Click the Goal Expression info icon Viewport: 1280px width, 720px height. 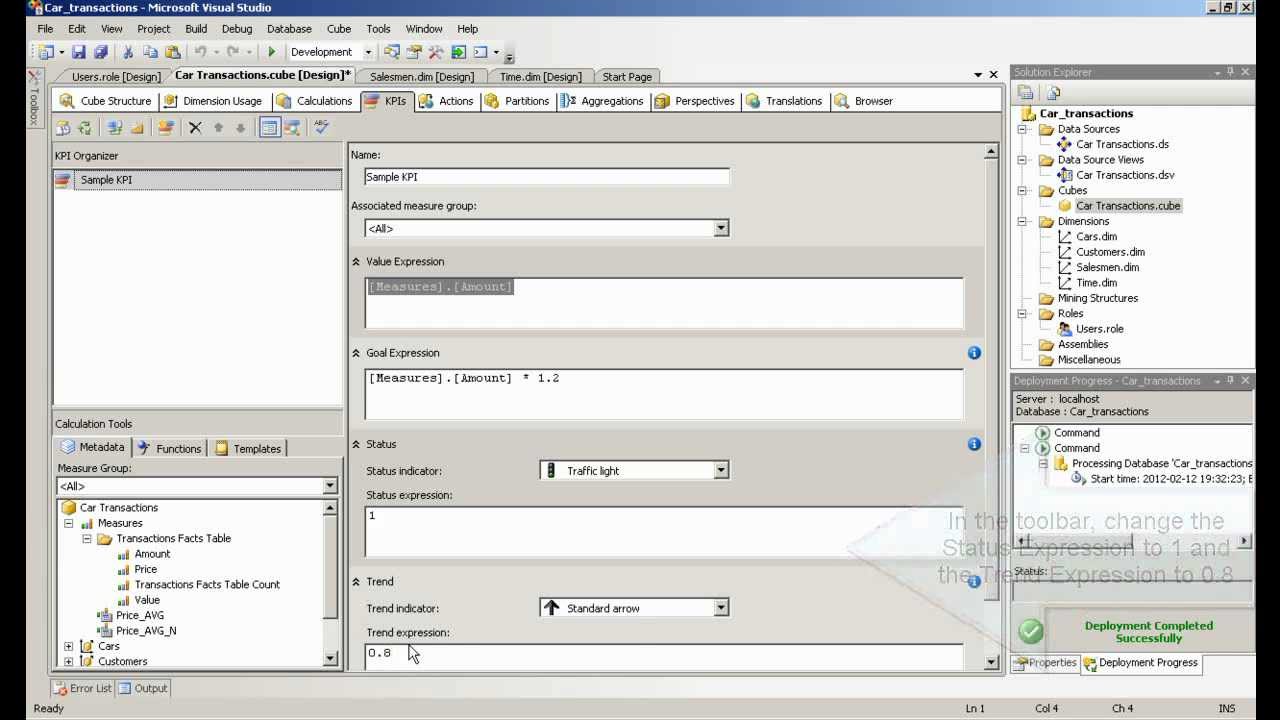pos(974,353)
